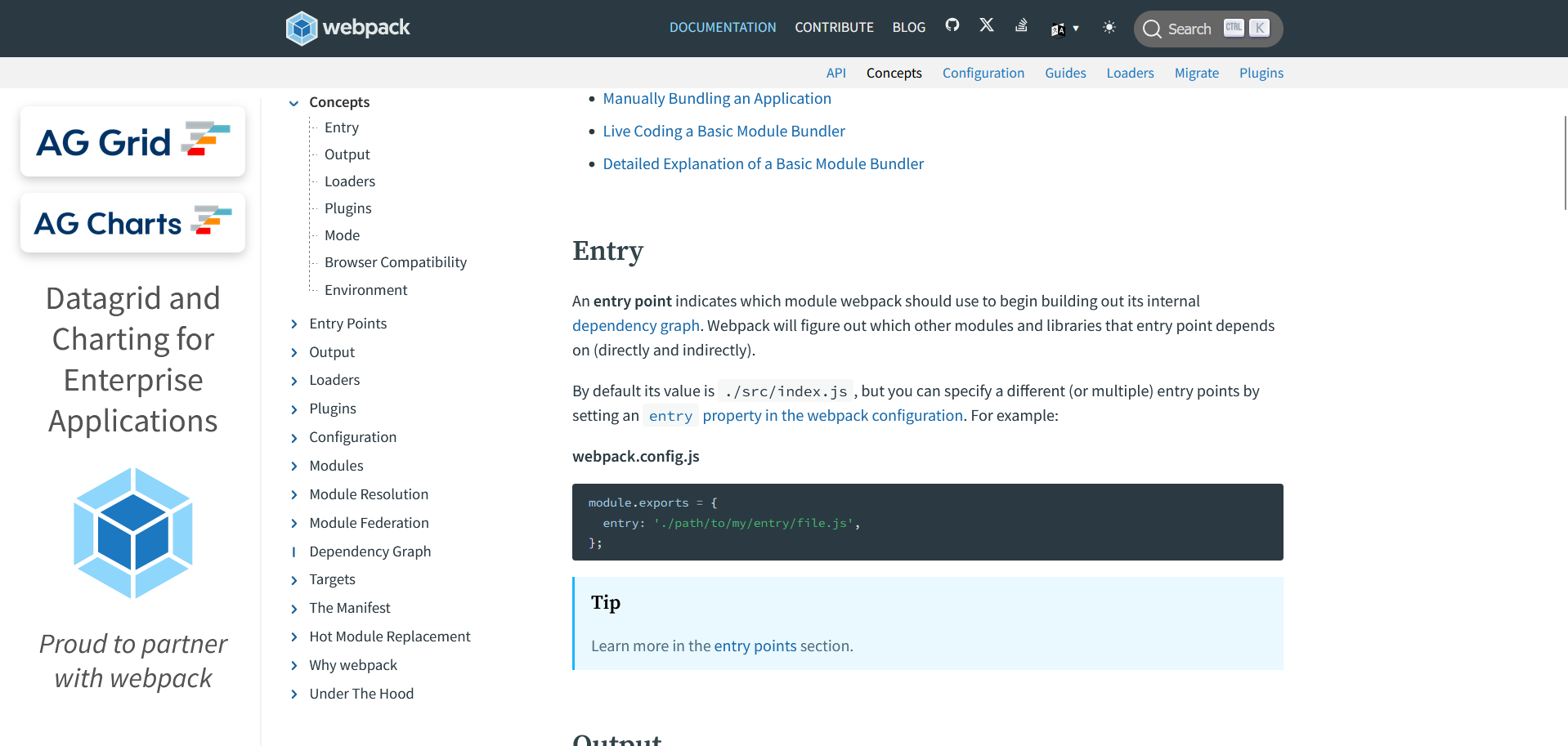Expand the Modules sidebar section
Viewport: 1568px width, 746px height.
click(x=294, y=467)
